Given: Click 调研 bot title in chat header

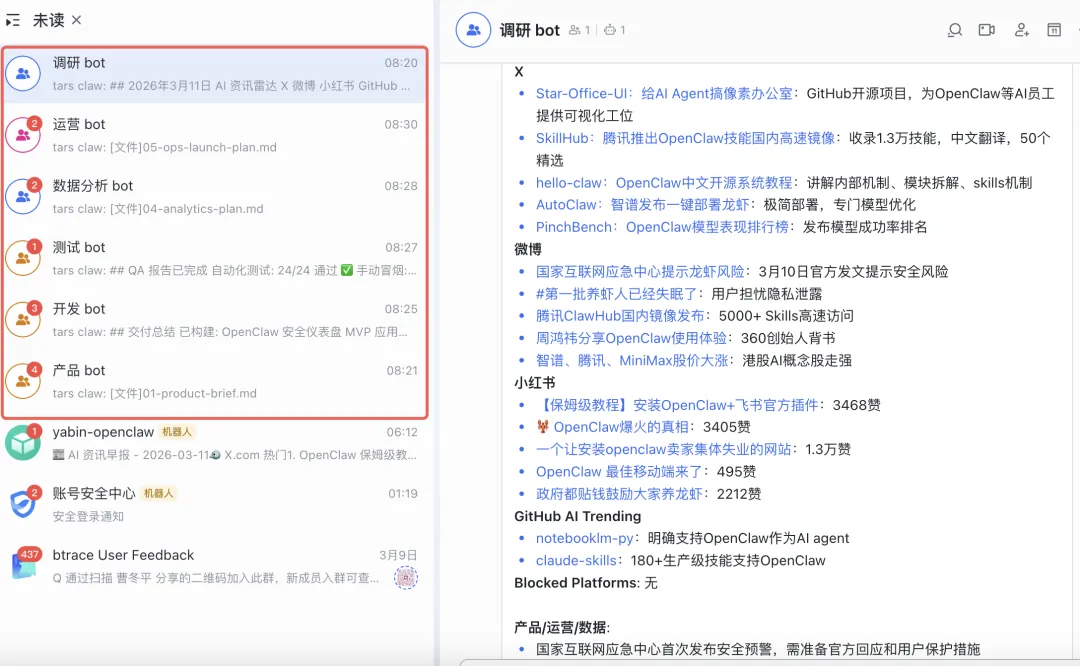Looking at the screenshot, I should [x=529, y=30].
